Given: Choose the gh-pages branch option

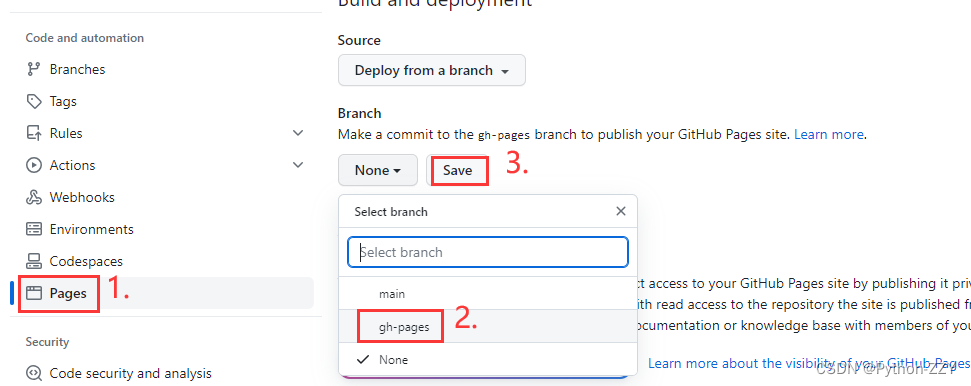Looking at the screenshot, I should (x=488, y=327).
